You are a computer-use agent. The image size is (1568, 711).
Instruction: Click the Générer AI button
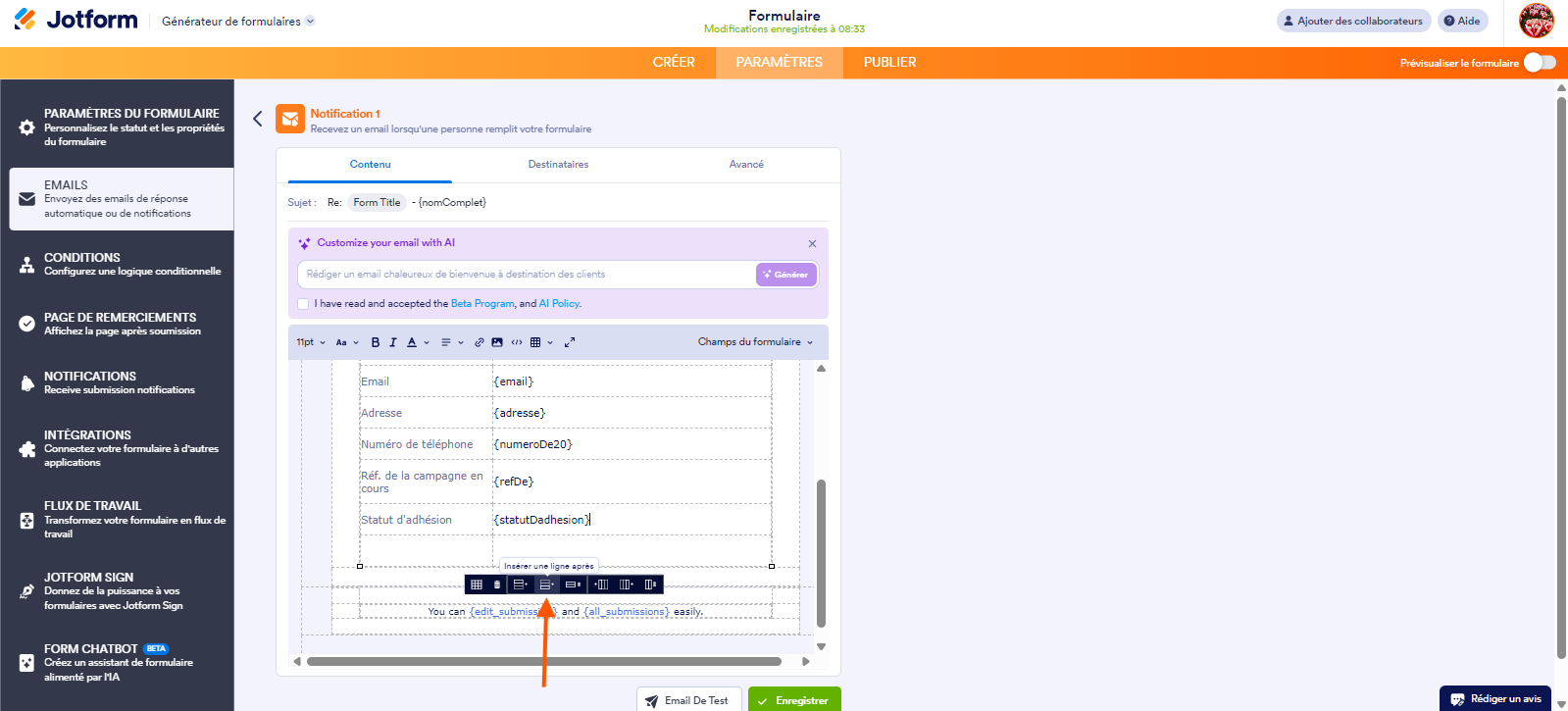pyautogui.click(x=786, y=275)
